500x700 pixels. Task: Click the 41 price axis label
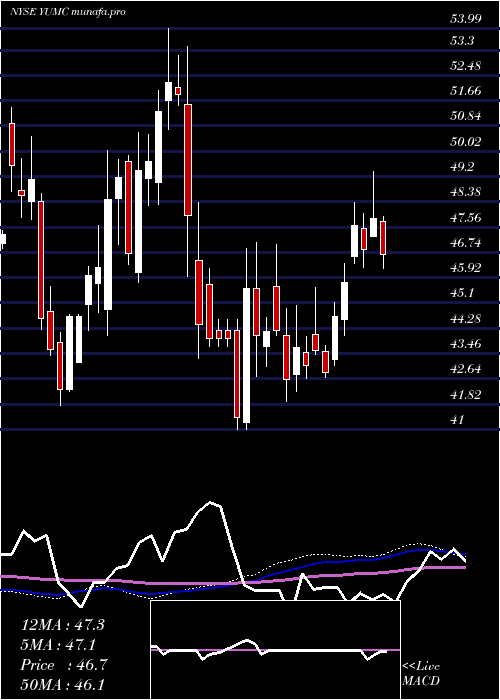click(x=458, y=420)
